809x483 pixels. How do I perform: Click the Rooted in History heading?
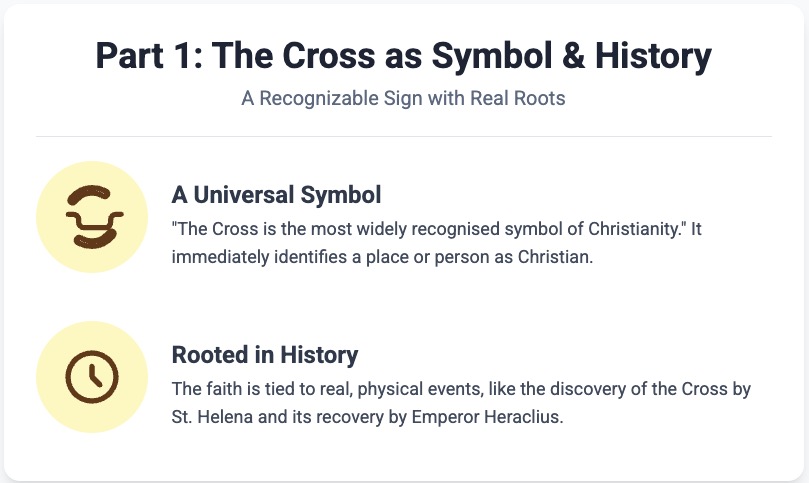265,354
